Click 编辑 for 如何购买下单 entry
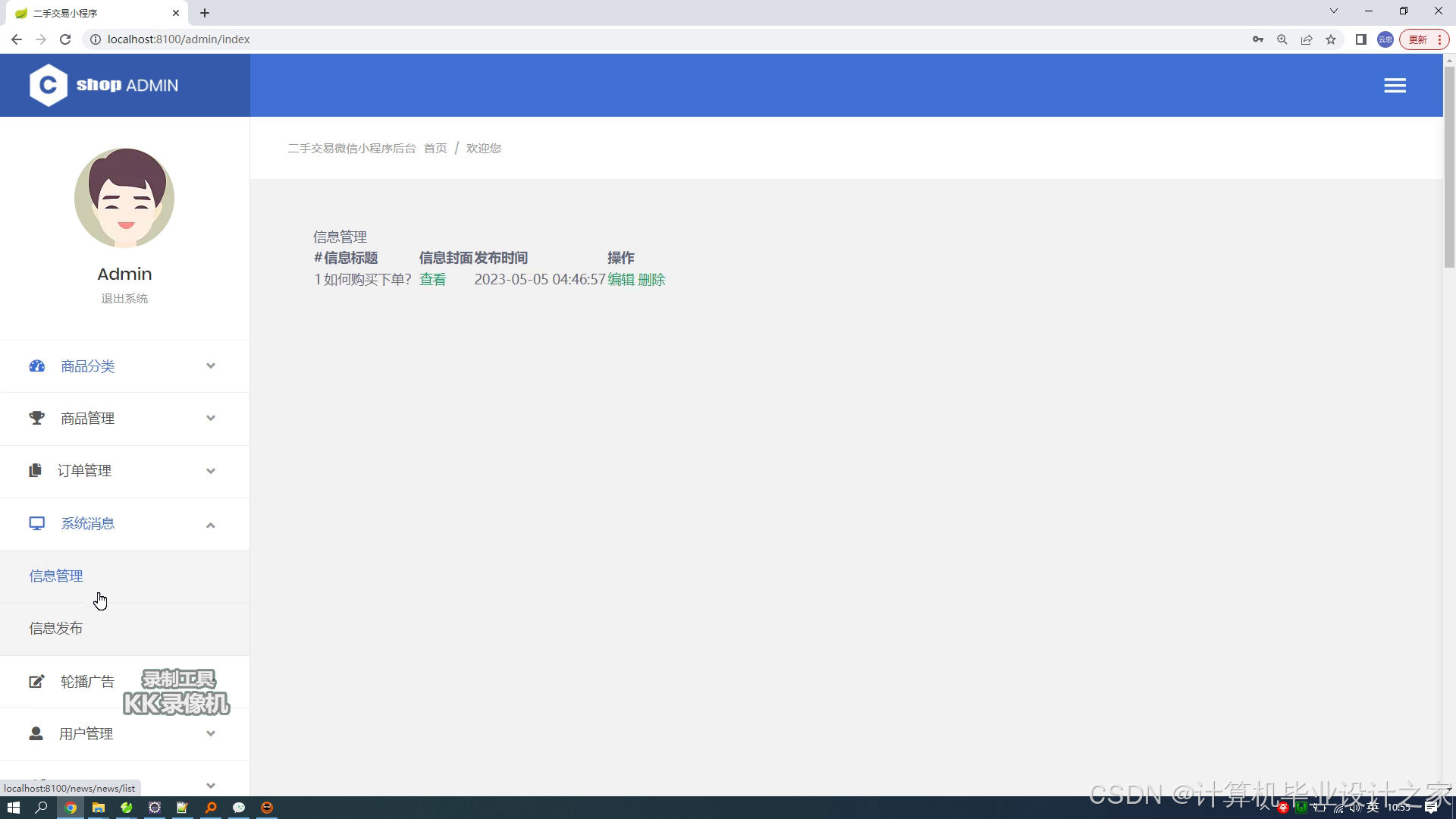Image resolution: width=1456 pixels, height=819 pixels. click(x=621, y=280)
